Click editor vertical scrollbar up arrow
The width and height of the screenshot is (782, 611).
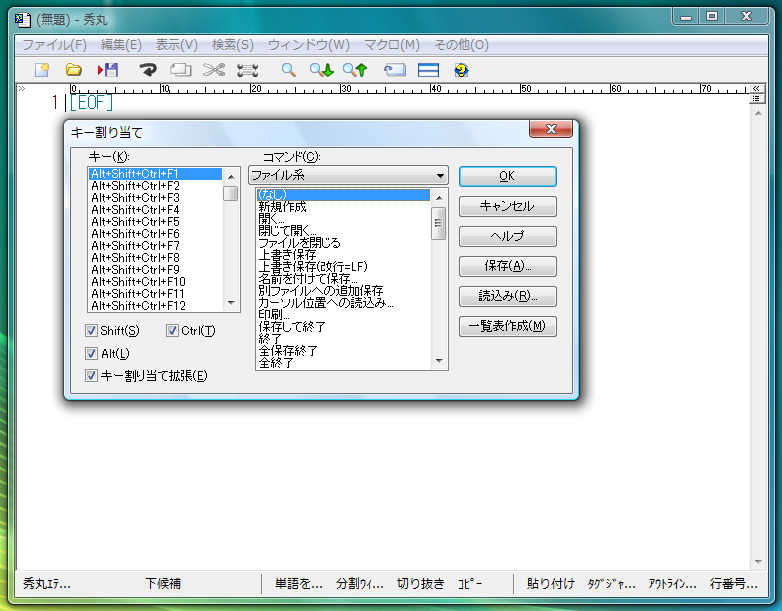pos(758,113)
